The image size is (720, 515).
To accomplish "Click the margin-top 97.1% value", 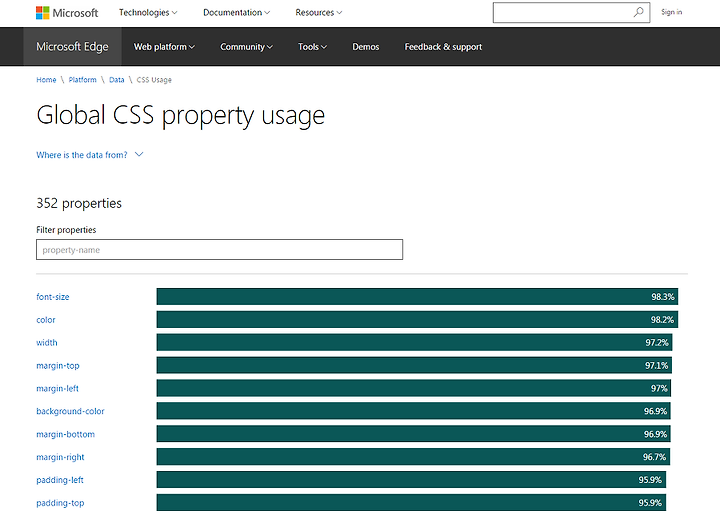I will point(657,365).
